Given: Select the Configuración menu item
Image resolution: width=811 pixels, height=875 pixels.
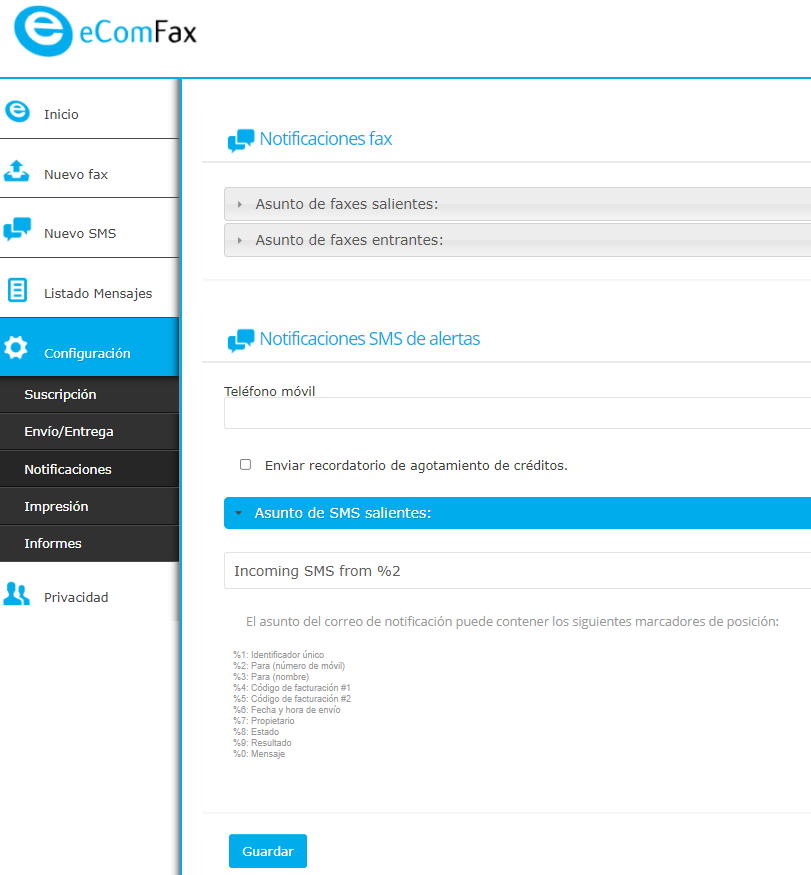Looking at the screenshot, I should pyautogui.click(x=89, y=347).
